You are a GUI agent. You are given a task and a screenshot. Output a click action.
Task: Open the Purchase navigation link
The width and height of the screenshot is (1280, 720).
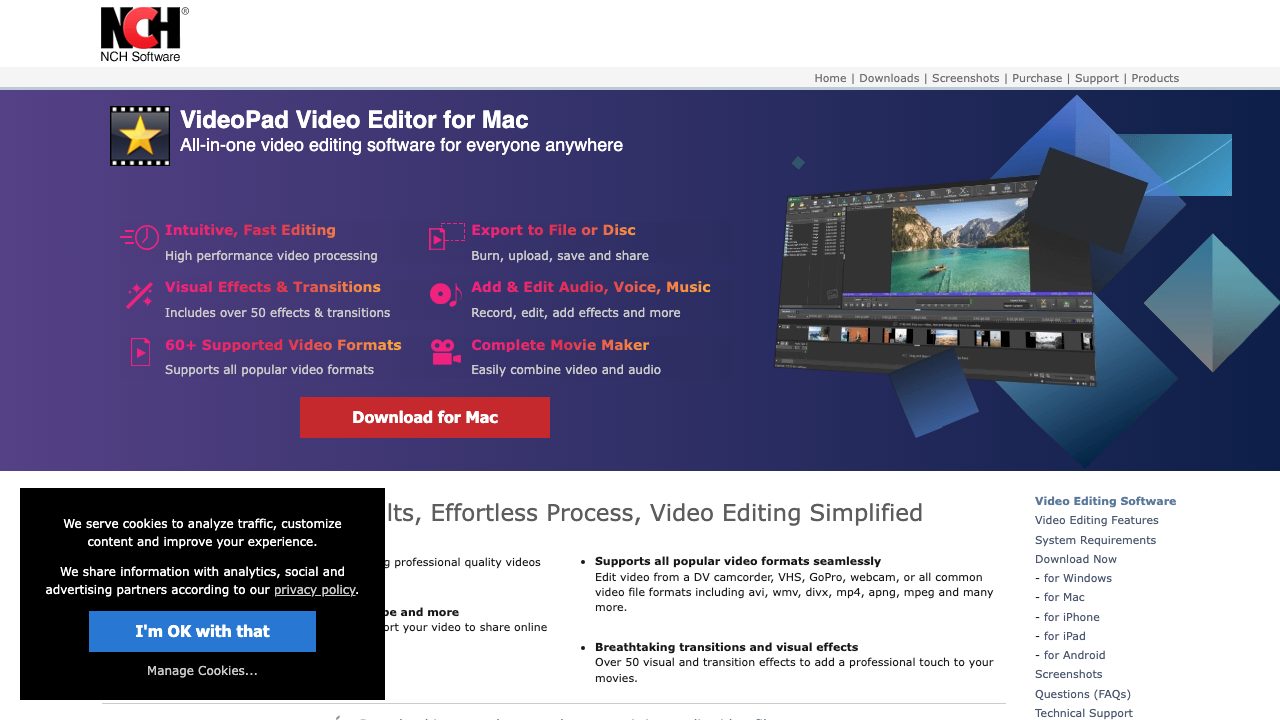pos(1037,78)
